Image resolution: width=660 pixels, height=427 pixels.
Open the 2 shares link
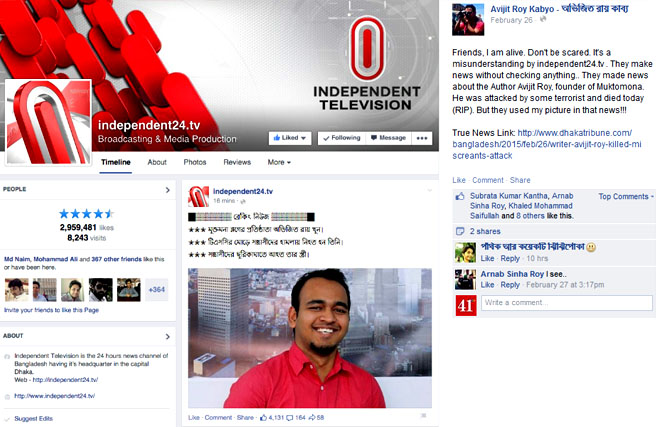click(485, 232)
